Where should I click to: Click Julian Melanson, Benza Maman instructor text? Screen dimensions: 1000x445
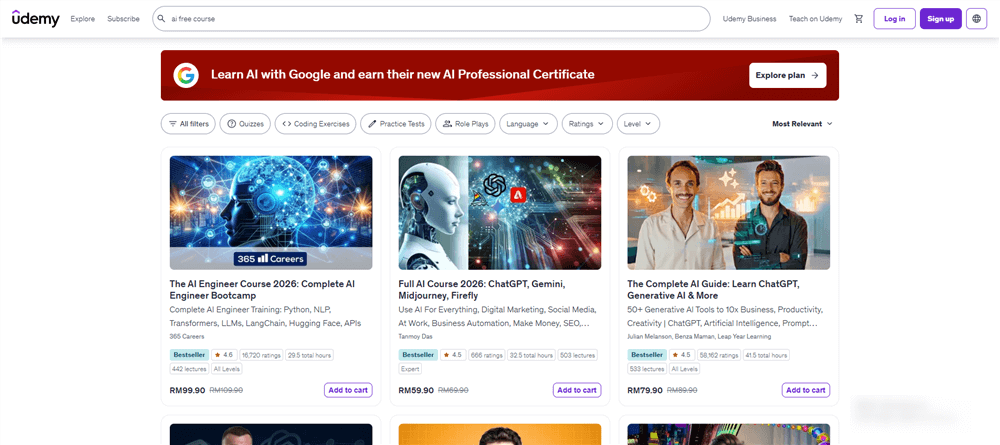pos(699,336)
